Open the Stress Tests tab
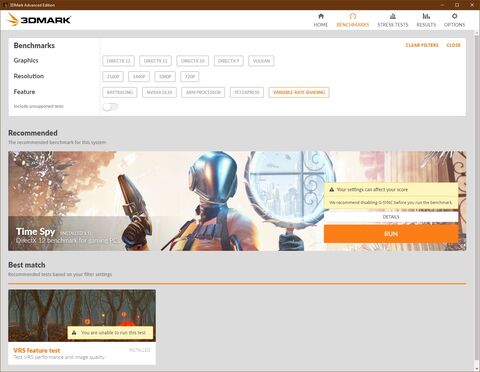480x372 pixels. [393, 20]
